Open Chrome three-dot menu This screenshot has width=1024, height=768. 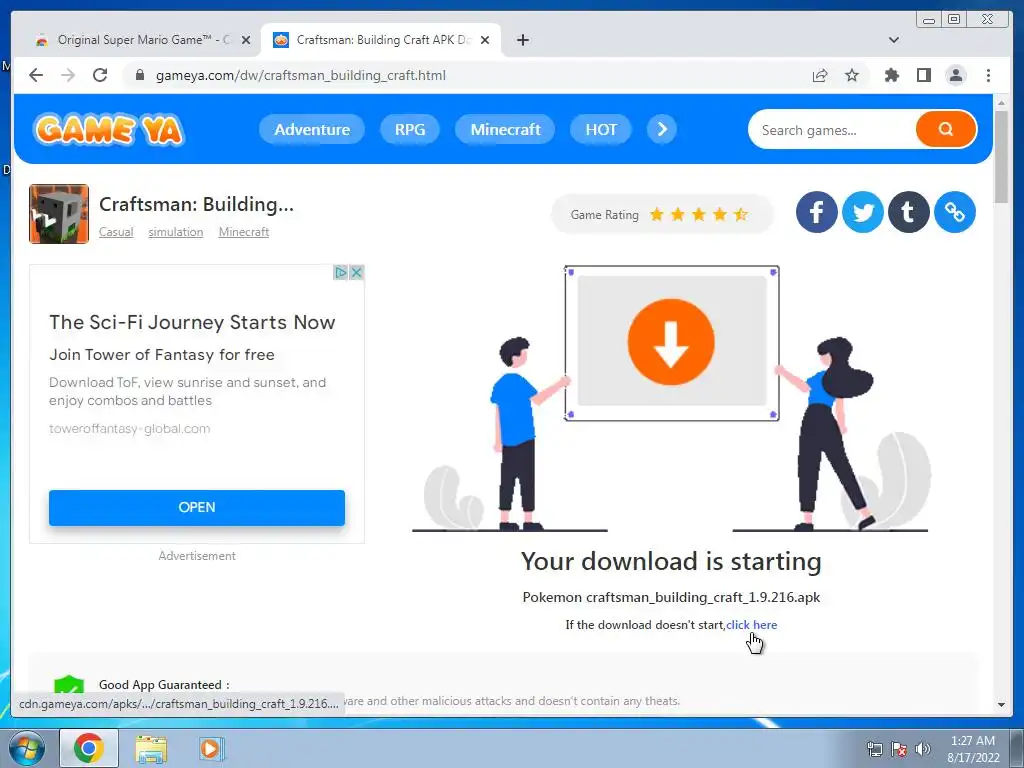988,75
